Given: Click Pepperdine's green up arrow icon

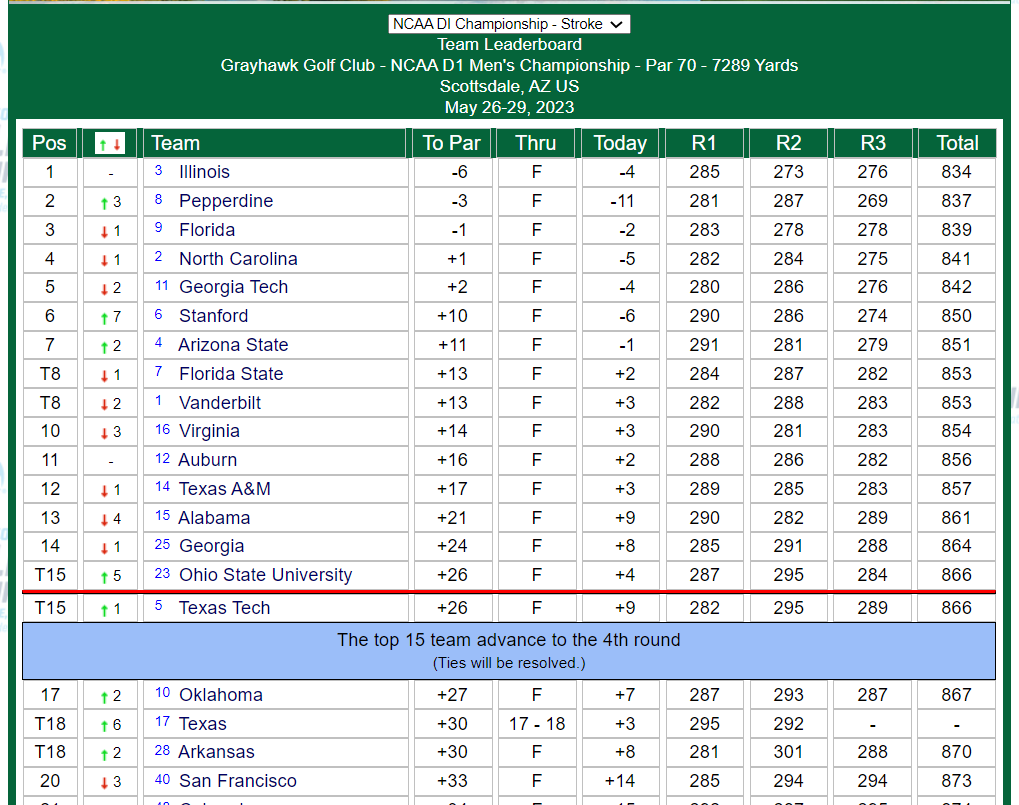Looking at the screenshot, I should 104,203.
